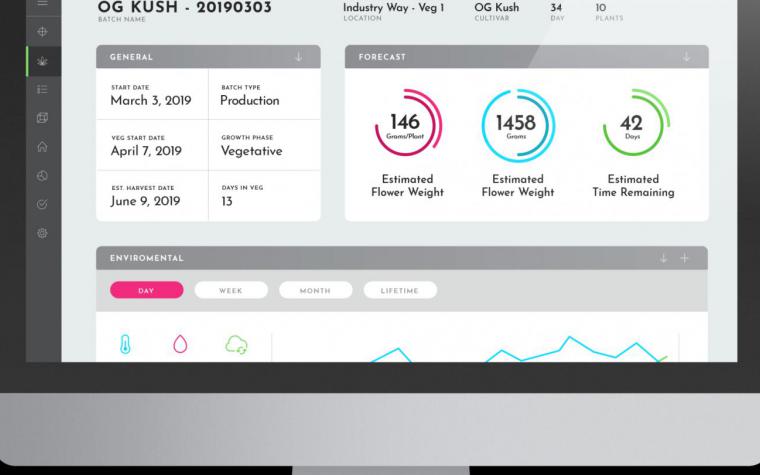Click the OG Kush - 20190303 batch name
The width and height of the screenshot is (760, 475).
(x=184, y=7)
